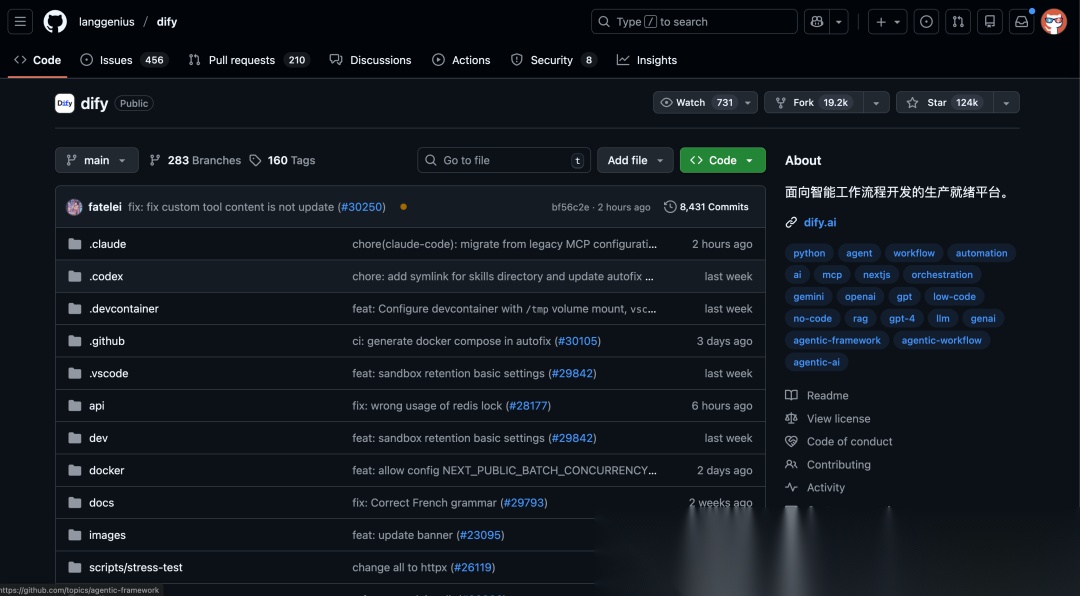Select the agentic-framework topic tag

[x=836, y=340]
